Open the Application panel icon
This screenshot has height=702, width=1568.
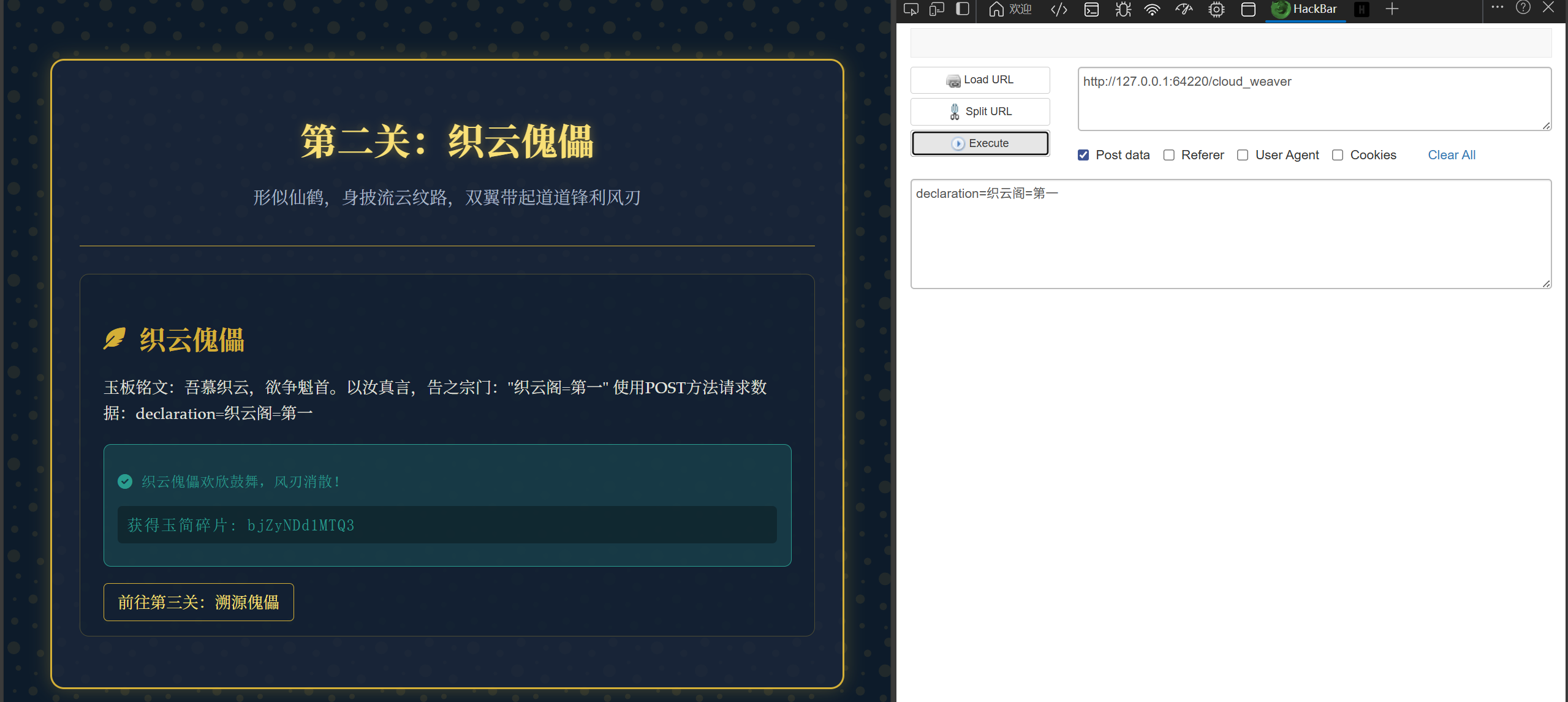tap(1248, 9)
